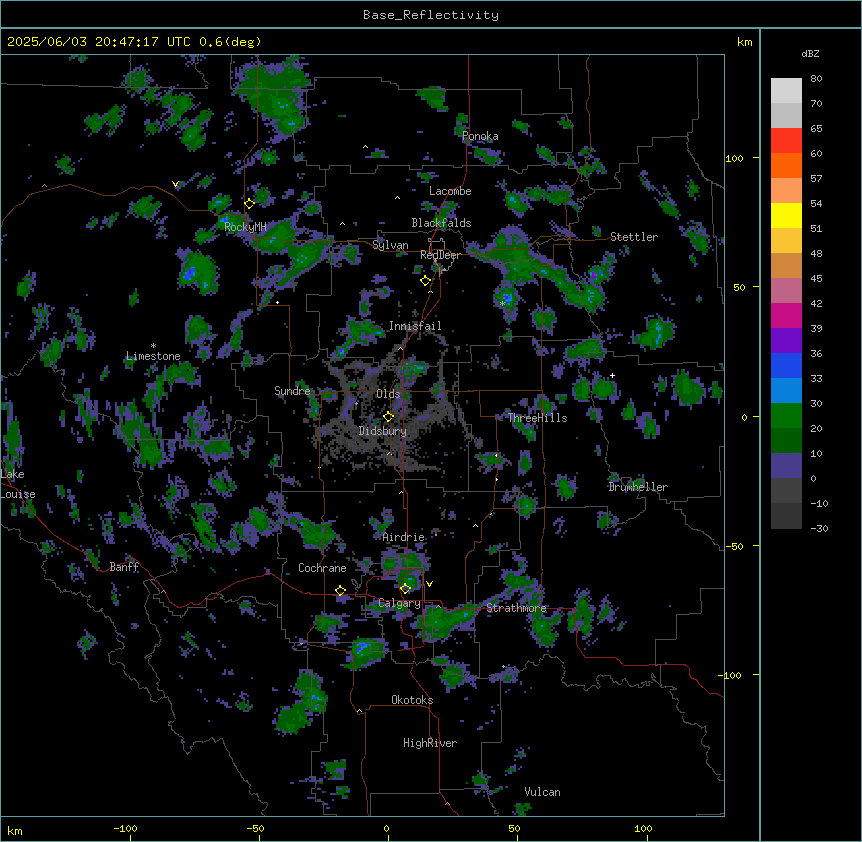The image size is (862, 842).
Task: Click the timestamp 2025/06/03 20:47:17 UTC
Action: 98,42
